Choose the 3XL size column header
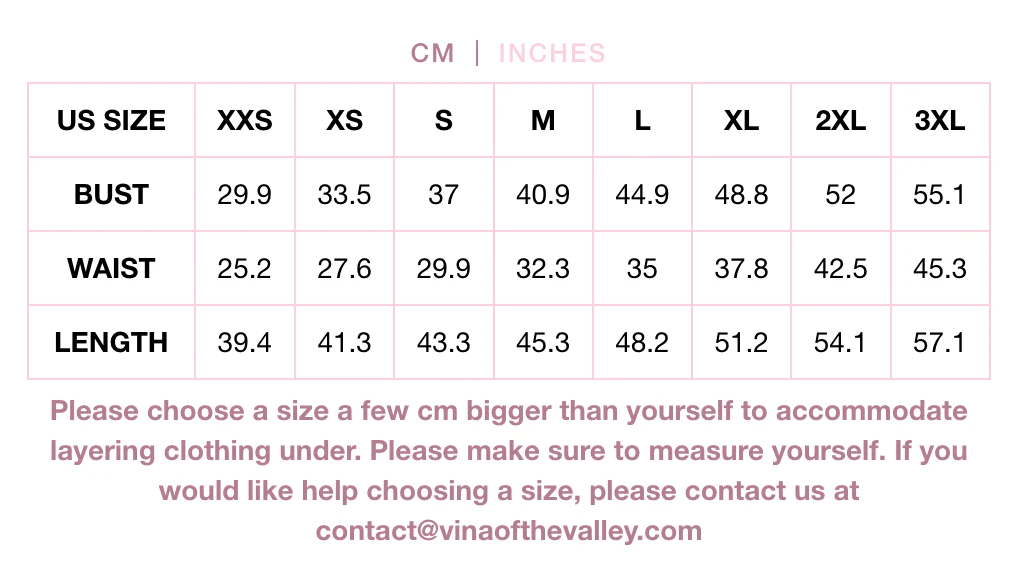The height and width of the screenshot is (570, 1026). tap(940, 120)
